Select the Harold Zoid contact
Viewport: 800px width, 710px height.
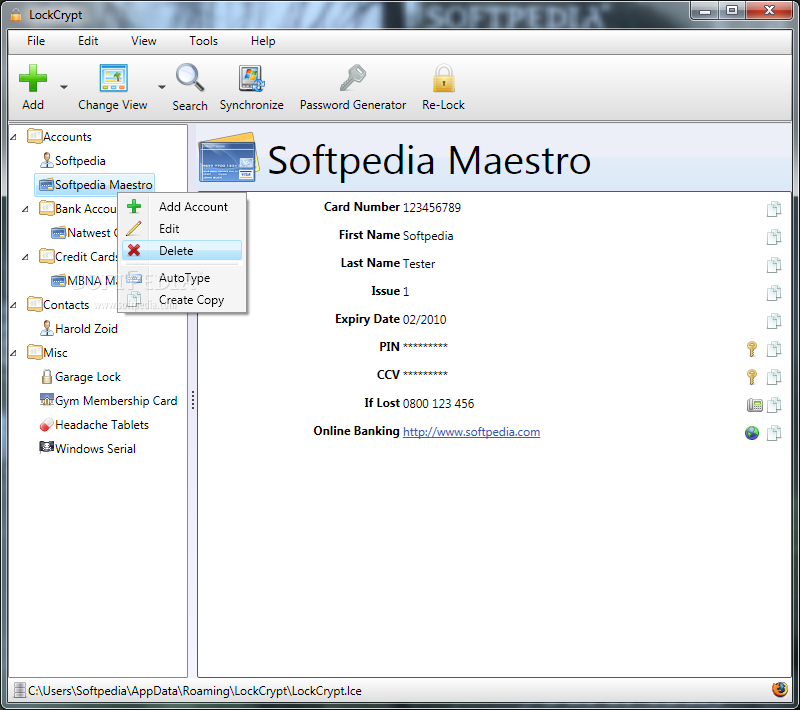pyautogui.click(x=79, y=328)
